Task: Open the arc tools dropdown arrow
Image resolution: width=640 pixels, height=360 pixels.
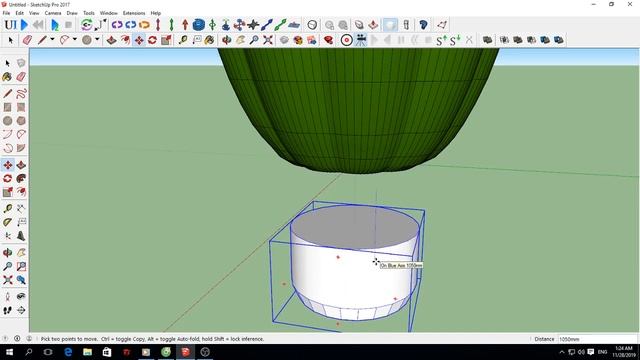Action: (74, 40)
